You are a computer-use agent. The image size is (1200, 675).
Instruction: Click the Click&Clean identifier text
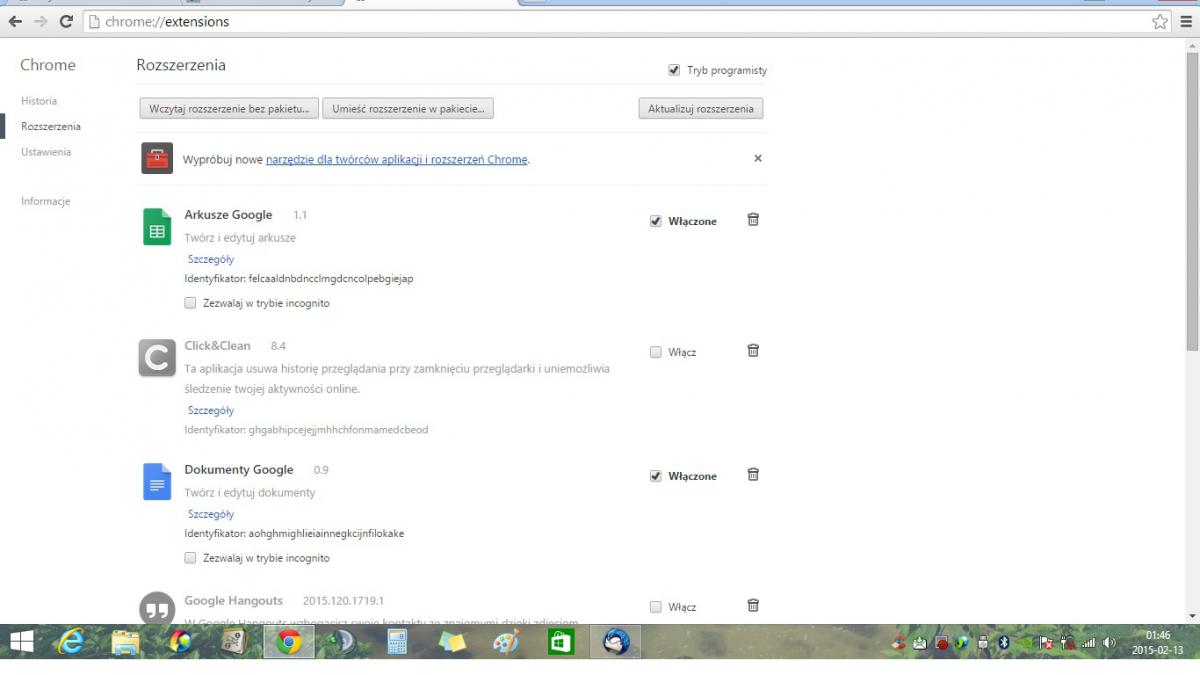click(x=306, y=430)
